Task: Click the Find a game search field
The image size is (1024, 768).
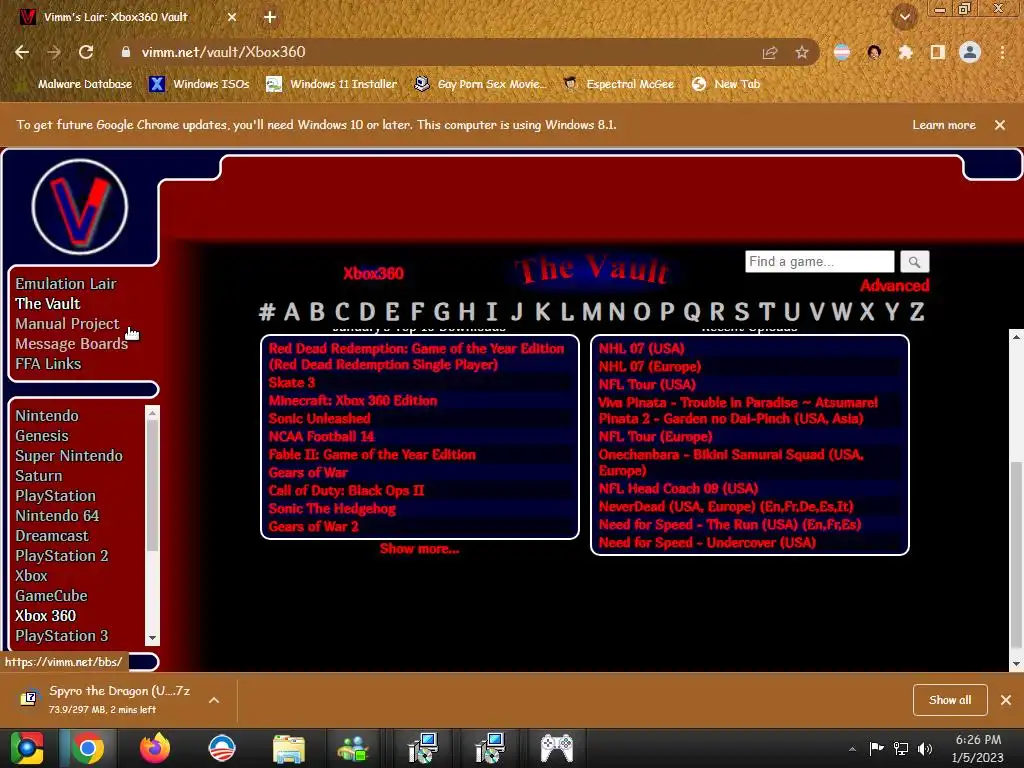Action: tap(820, 262)
